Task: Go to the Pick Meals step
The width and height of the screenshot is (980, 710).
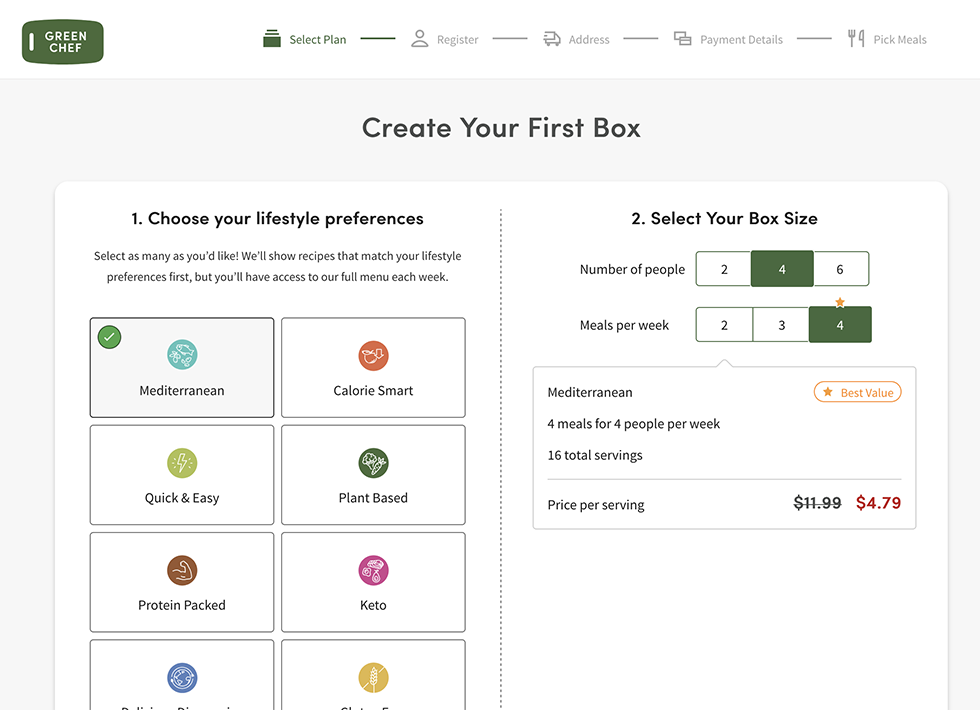Action: point(887,39)
